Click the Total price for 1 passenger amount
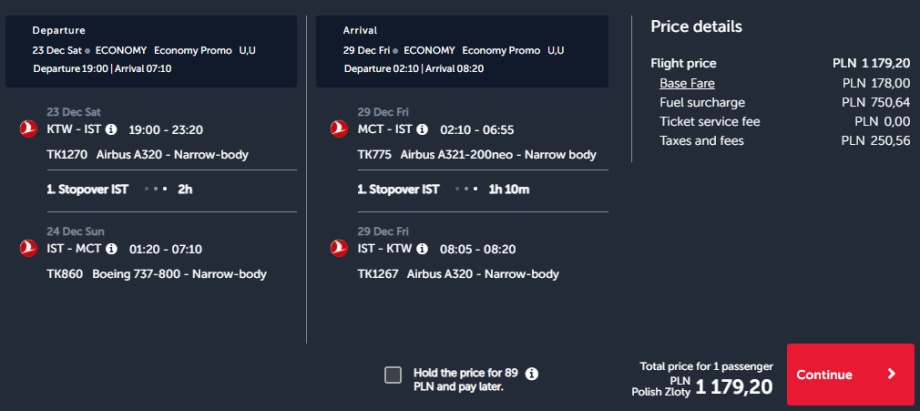 pos(732,385)
